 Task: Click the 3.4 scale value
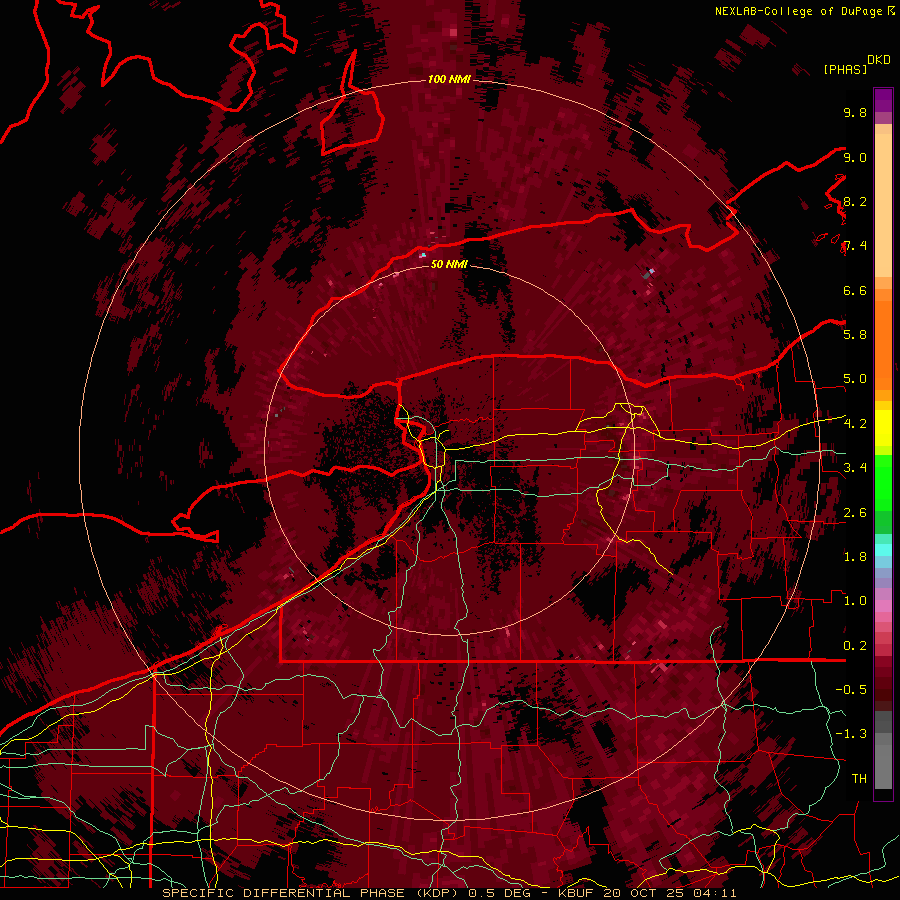pos(855,467)
